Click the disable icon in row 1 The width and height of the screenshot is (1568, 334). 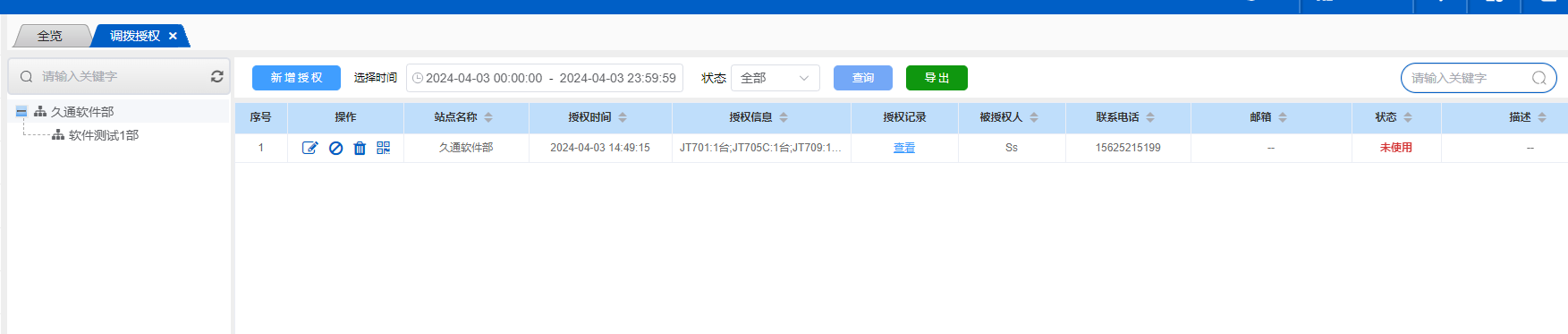pyautogui.click(x=335, y=148)
